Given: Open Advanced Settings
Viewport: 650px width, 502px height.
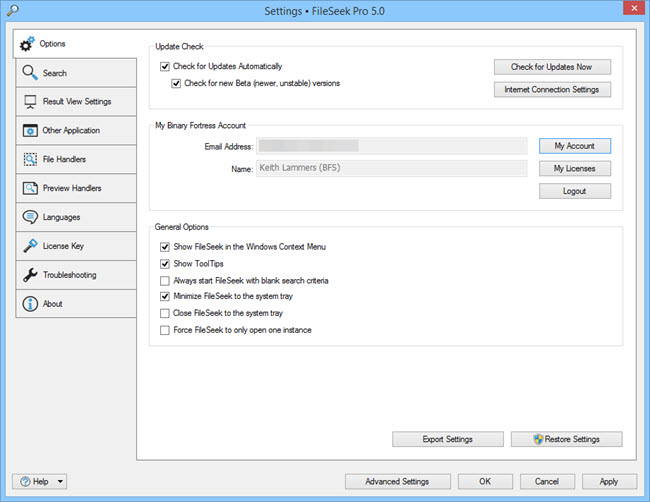Looking at the screenshot, I should click(398, 481).
